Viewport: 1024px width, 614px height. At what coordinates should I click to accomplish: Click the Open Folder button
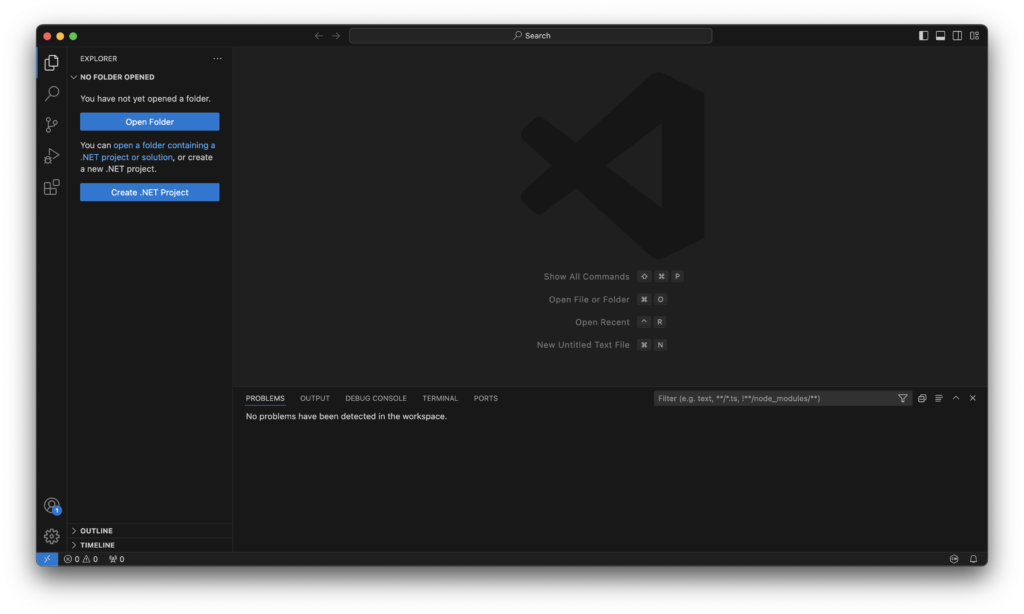[x=149, y=121]
